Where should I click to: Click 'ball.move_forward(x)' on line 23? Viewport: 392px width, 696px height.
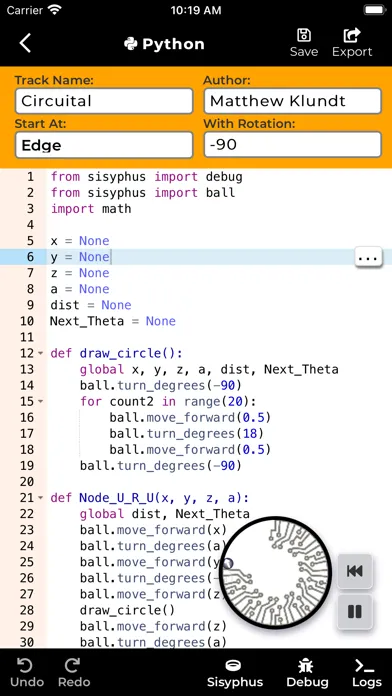pos(153,530)
